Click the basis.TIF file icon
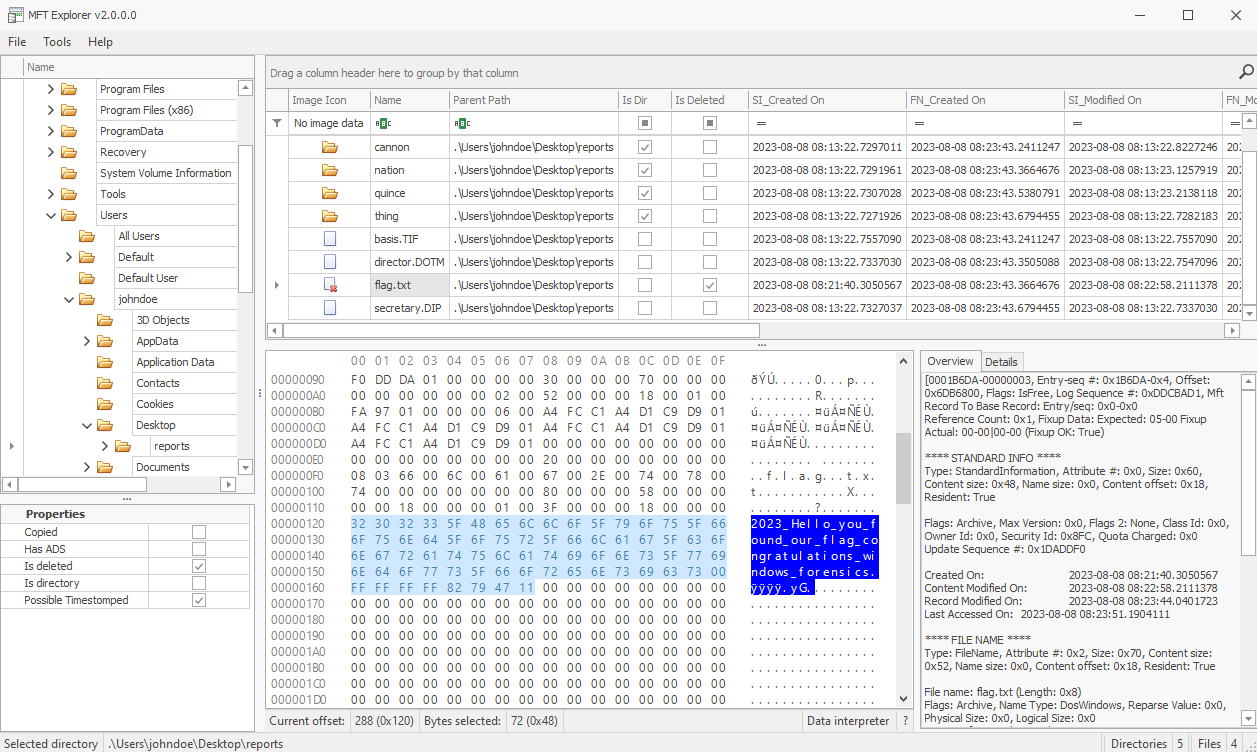1257x752 pixels. (x=329, y=239)
